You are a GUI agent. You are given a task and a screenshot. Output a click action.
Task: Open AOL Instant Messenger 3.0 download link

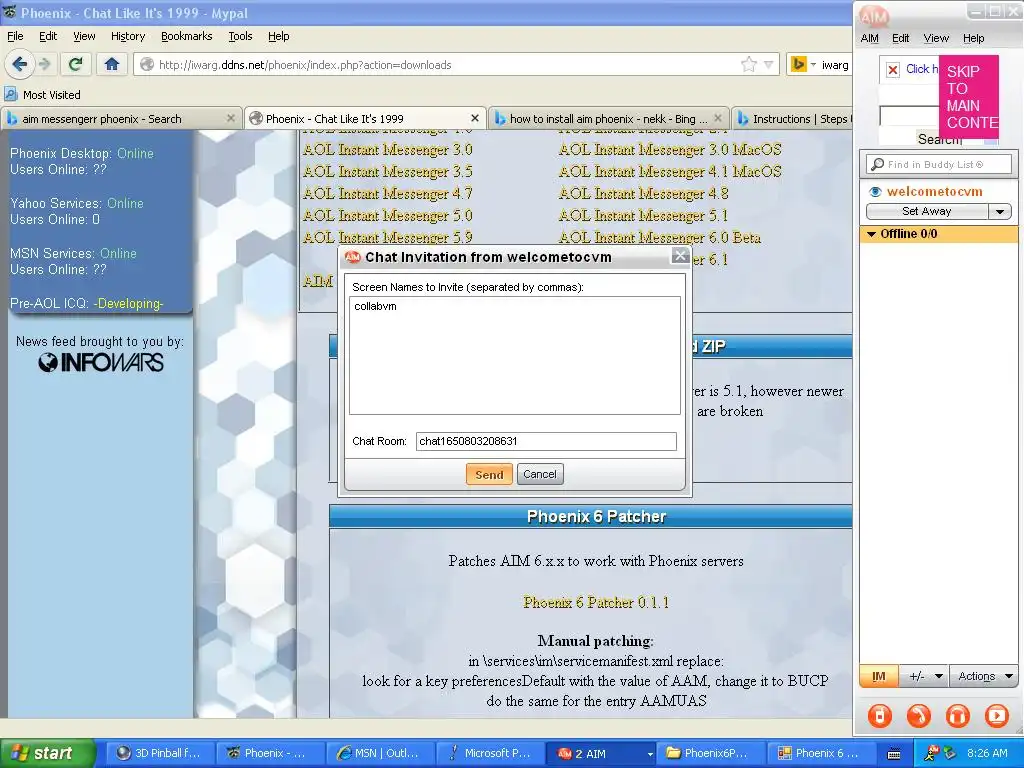coord(387,150)
